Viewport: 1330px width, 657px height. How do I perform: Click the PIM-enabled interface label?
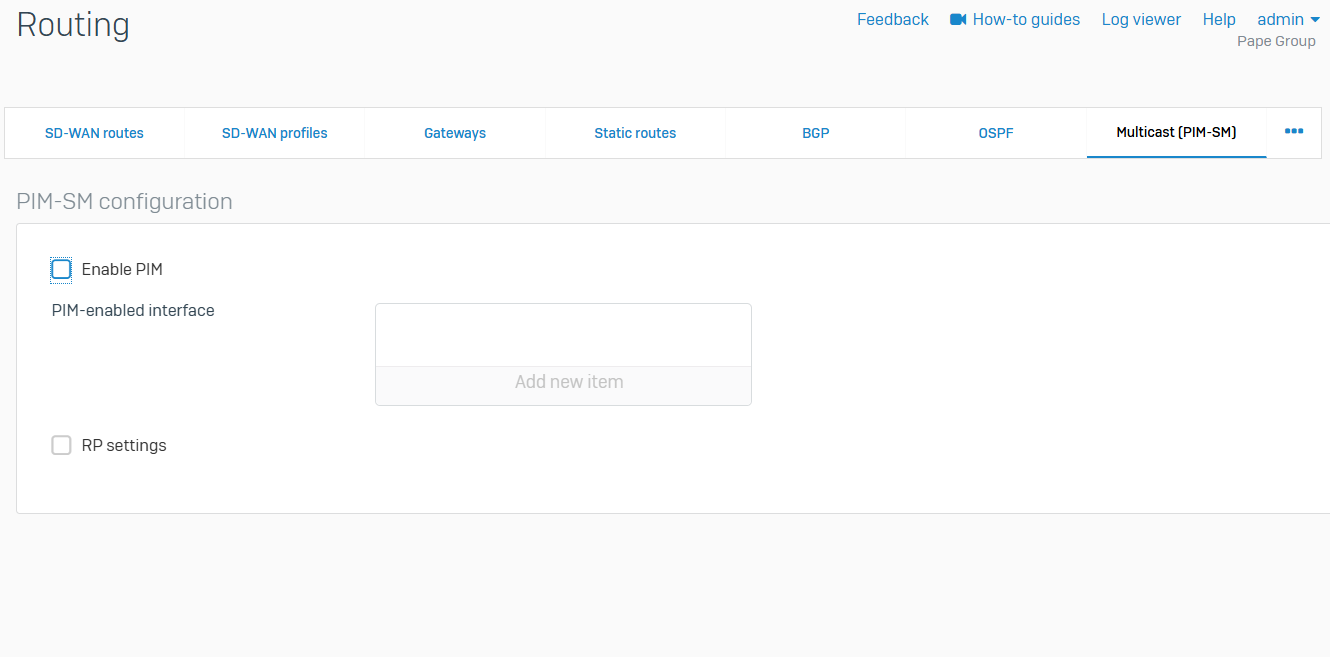tap(133, 310)
